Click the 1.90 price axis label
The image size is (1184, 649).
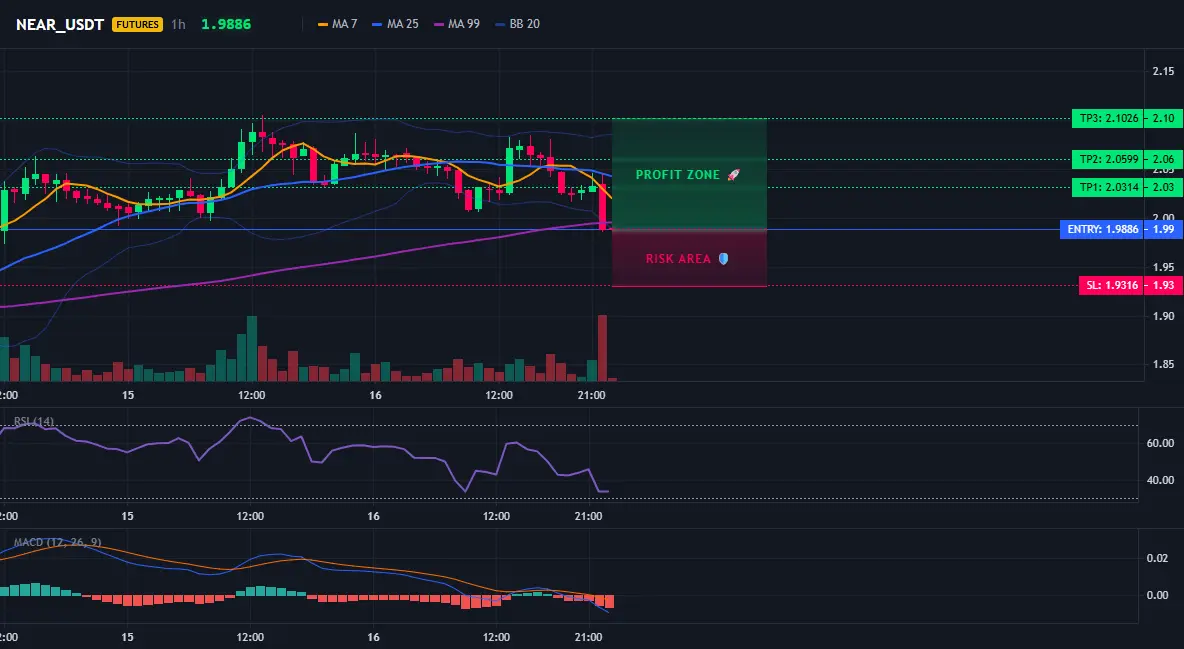[x=1164, y=316]
